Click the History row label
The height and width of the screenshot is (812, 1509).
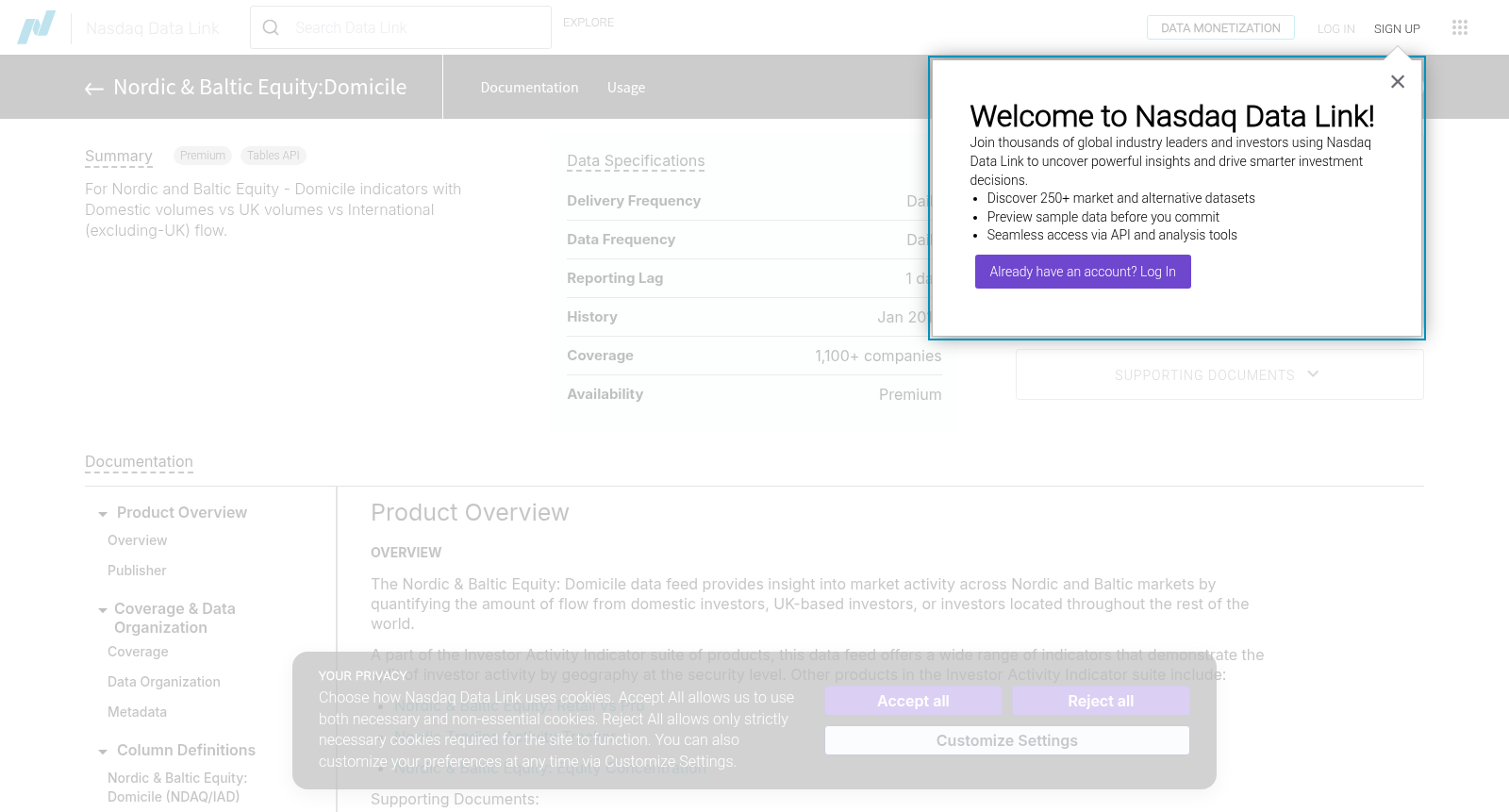pyautogui.click(x=592, y=317)
